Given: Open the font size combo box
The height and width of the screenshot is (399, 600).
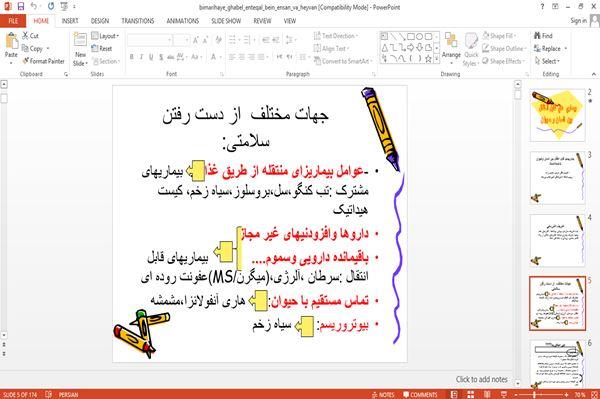Looking at the screenshot, I should (x=181, y=40).
